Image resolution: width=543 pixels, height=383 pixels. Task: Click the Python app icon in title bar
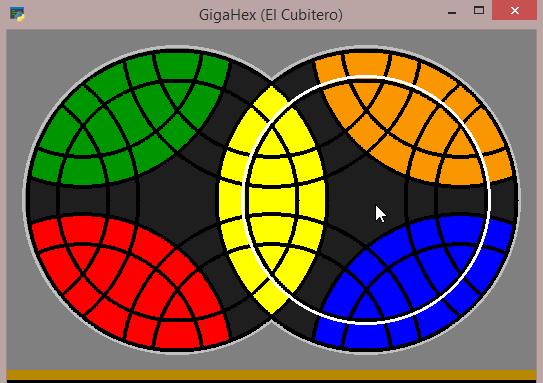[17, 14]
